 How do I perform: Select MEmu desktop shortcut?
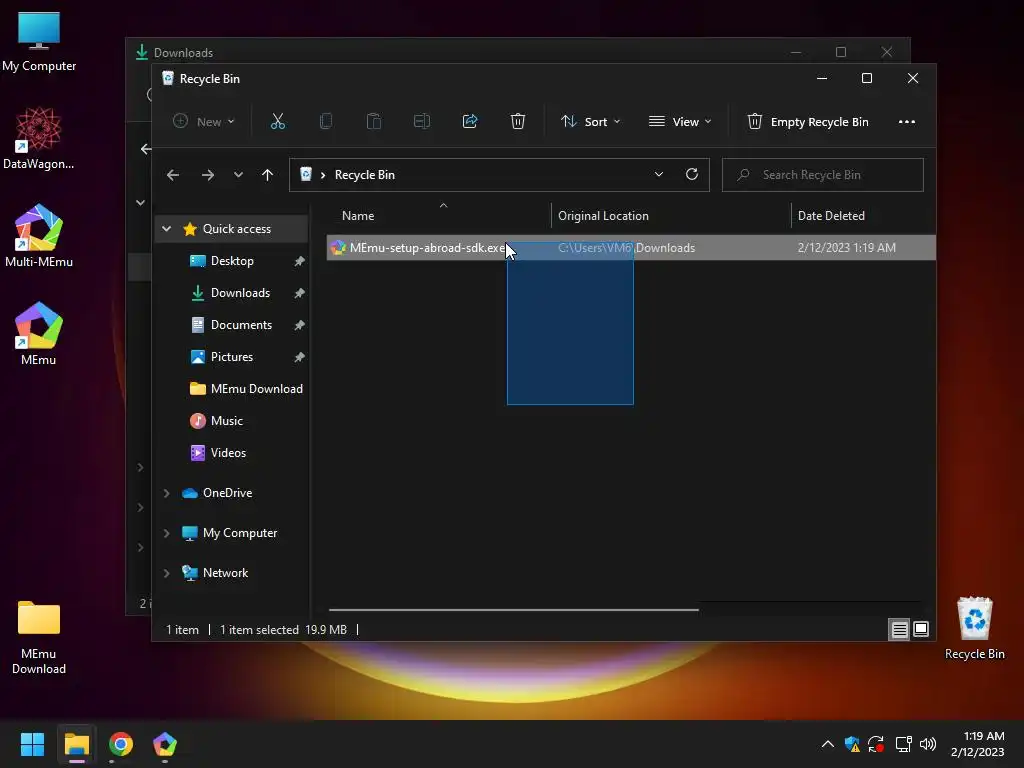point(39,334)
